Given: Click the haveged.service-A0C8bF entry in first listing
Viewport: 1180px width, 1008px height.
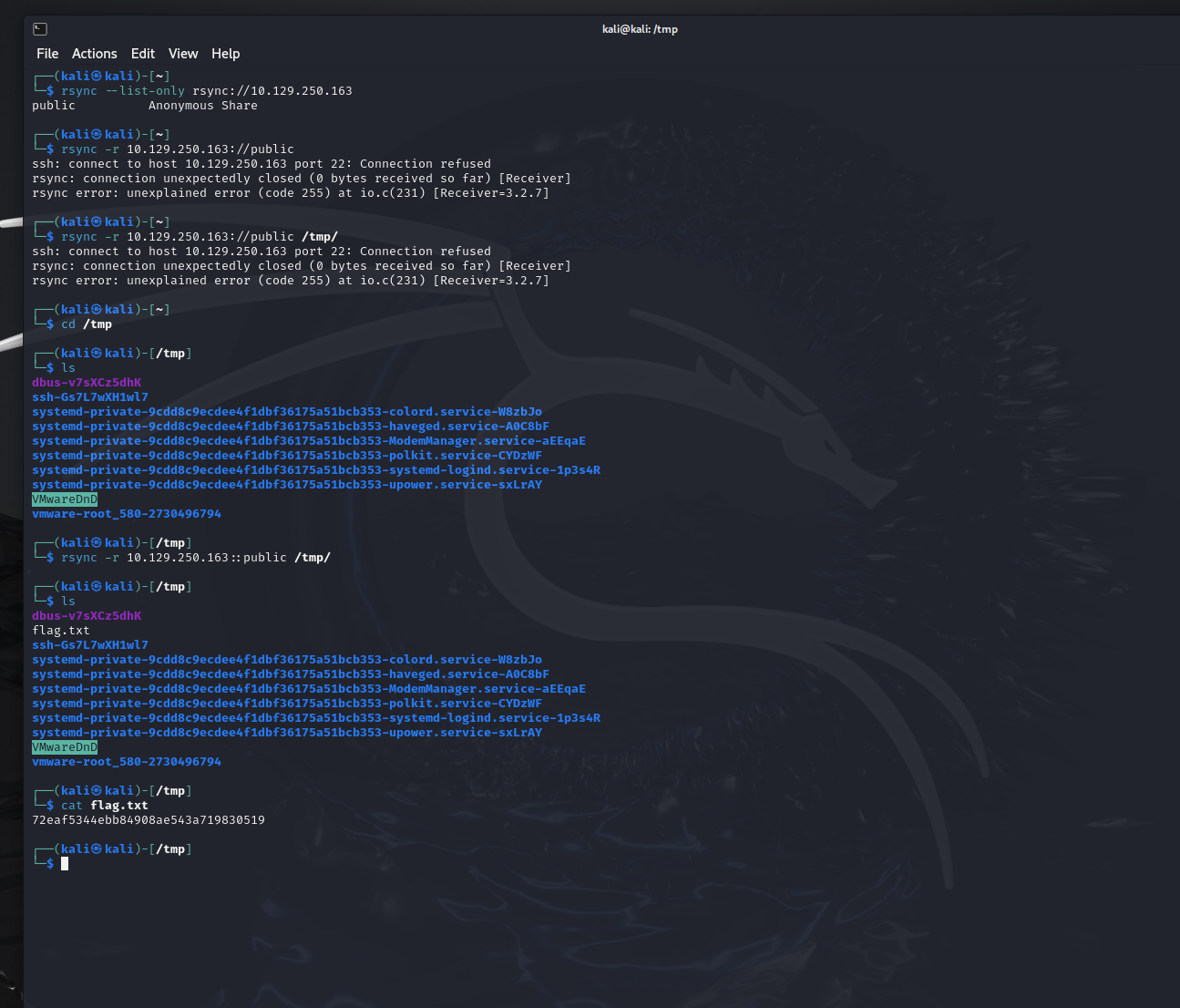Looking at the screenshot, I should click(291, 427).
